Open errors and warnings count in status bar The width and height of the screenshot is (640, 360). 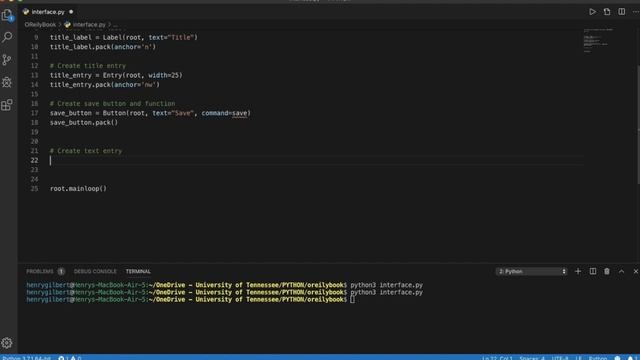pyautogui.click(x=69, y=358)
